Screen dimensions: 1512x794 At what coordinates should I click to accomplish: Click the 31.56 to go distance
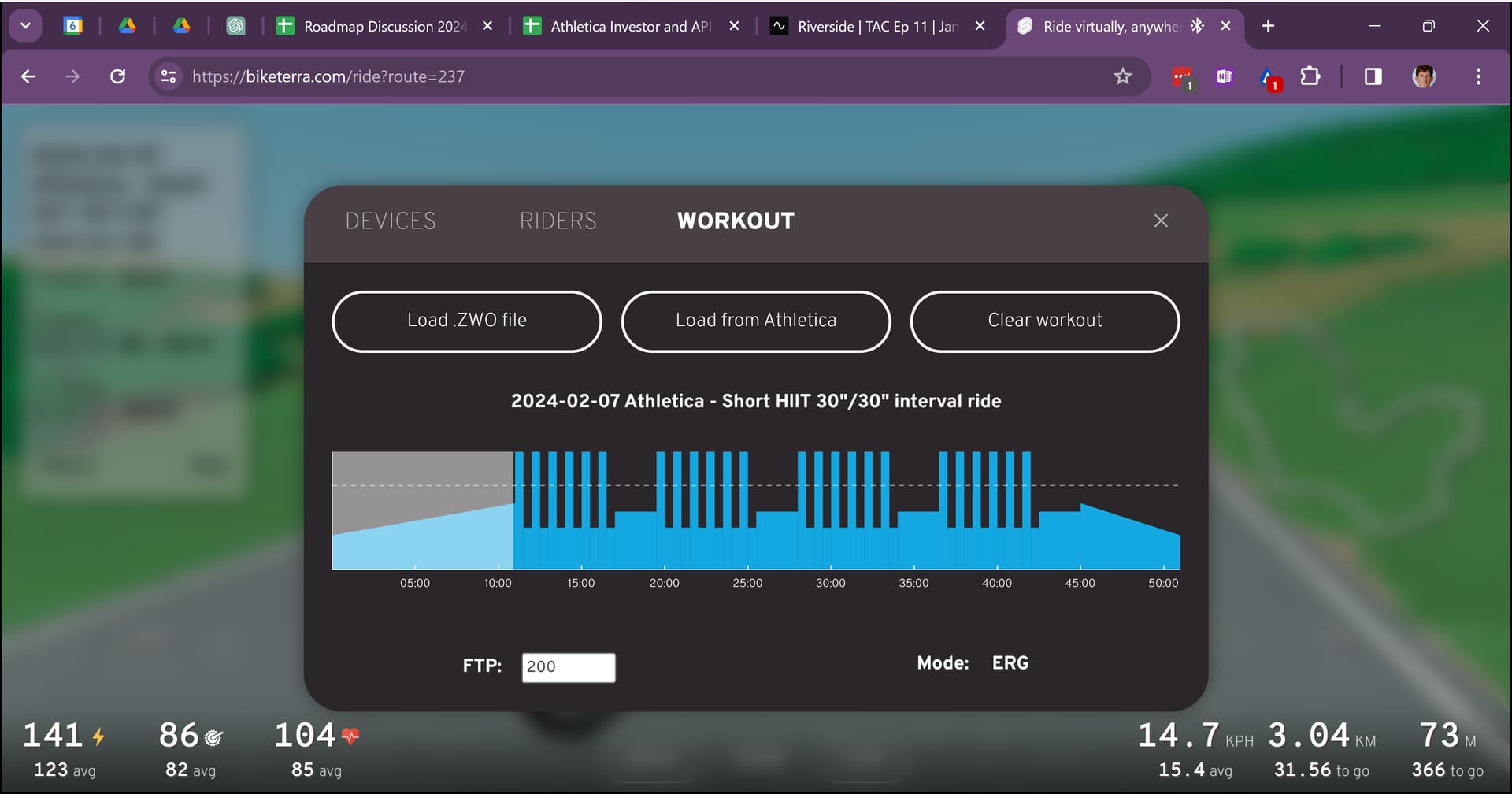click(1321, 770)
